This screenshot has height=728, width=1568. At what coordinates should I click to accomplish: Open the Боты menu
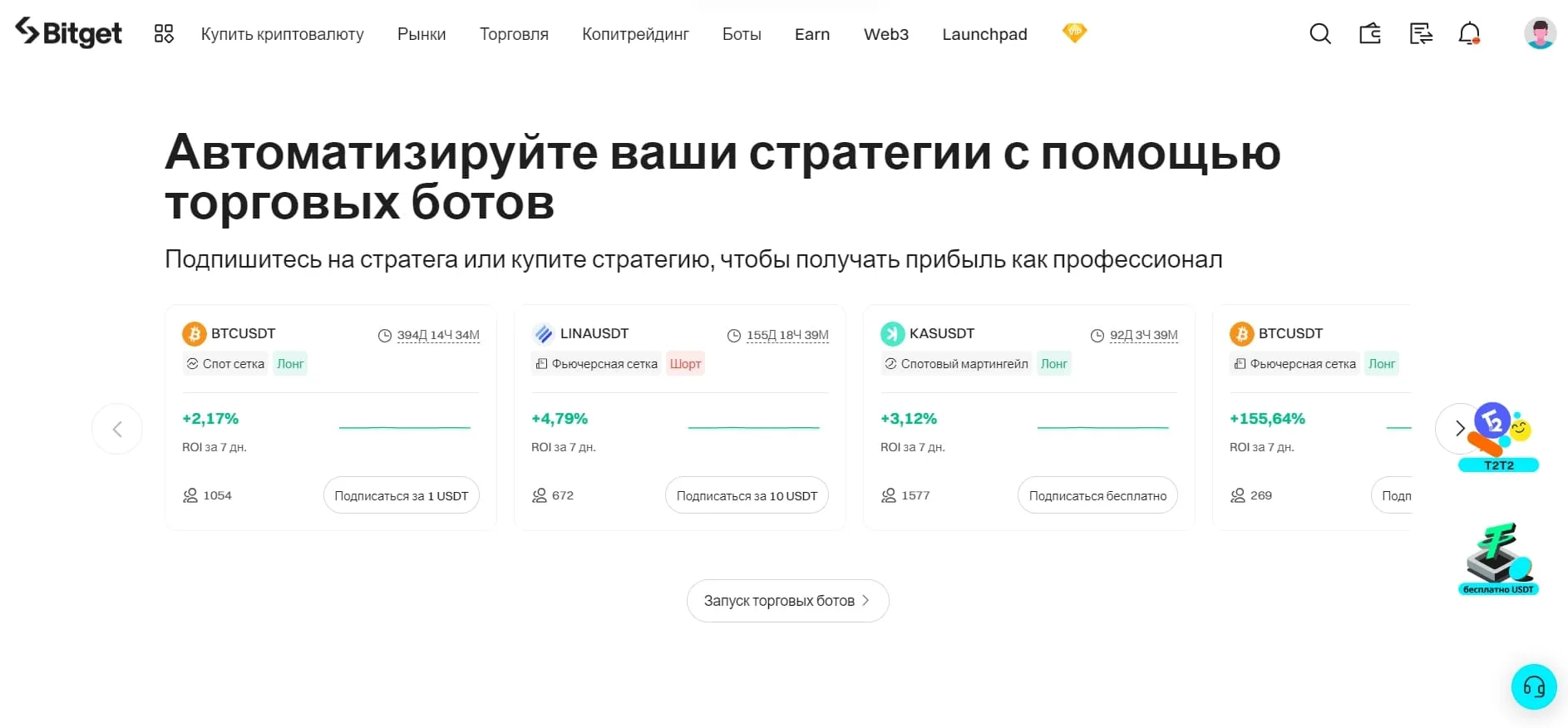tap(742, 34)
